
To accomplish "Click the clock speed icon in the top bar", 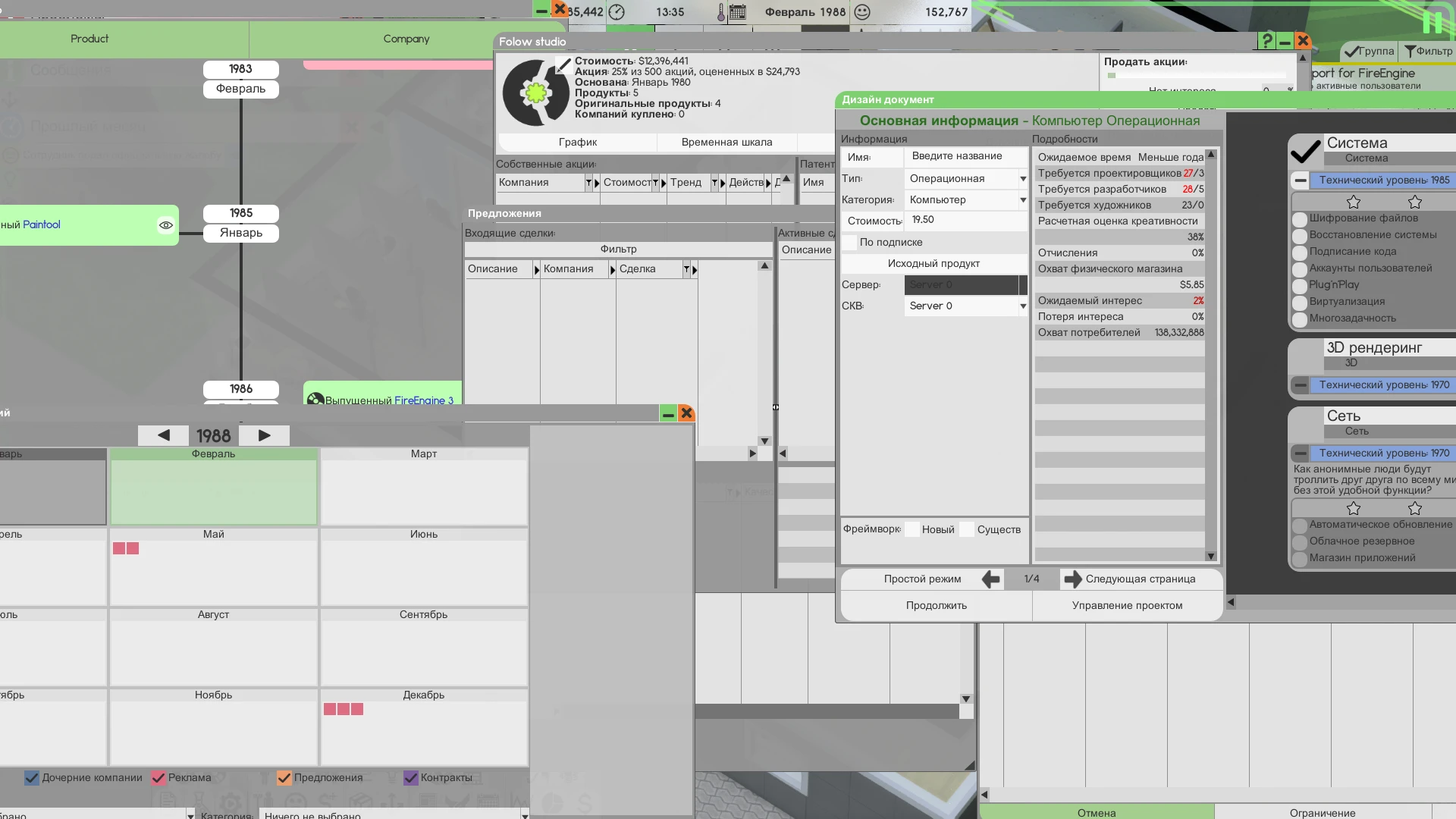I will 616,12.
